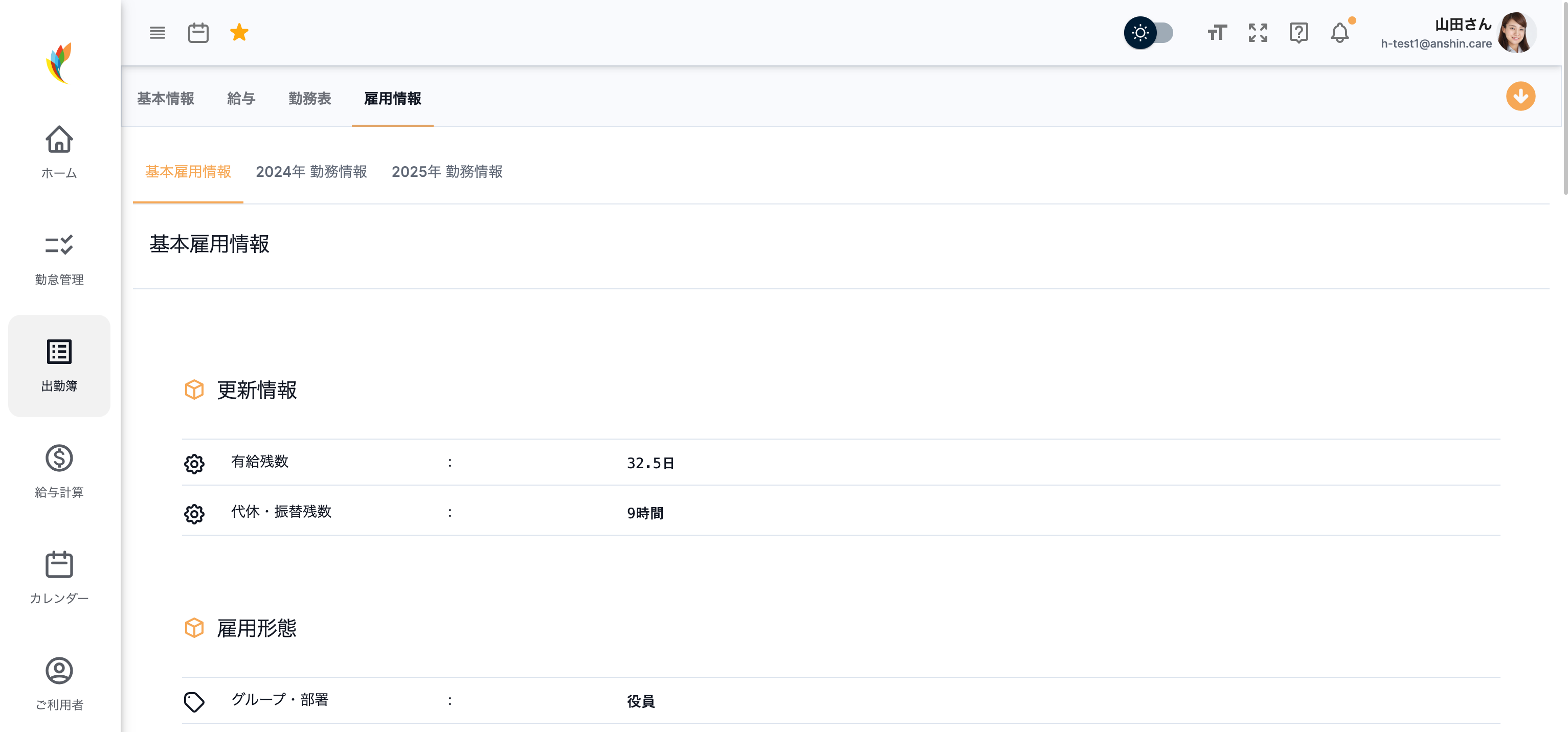Viewport: 1568px width, 732px height.
Task: Click the gear icon beside 代休・振替残数
Action: click(x=194, y=514)
